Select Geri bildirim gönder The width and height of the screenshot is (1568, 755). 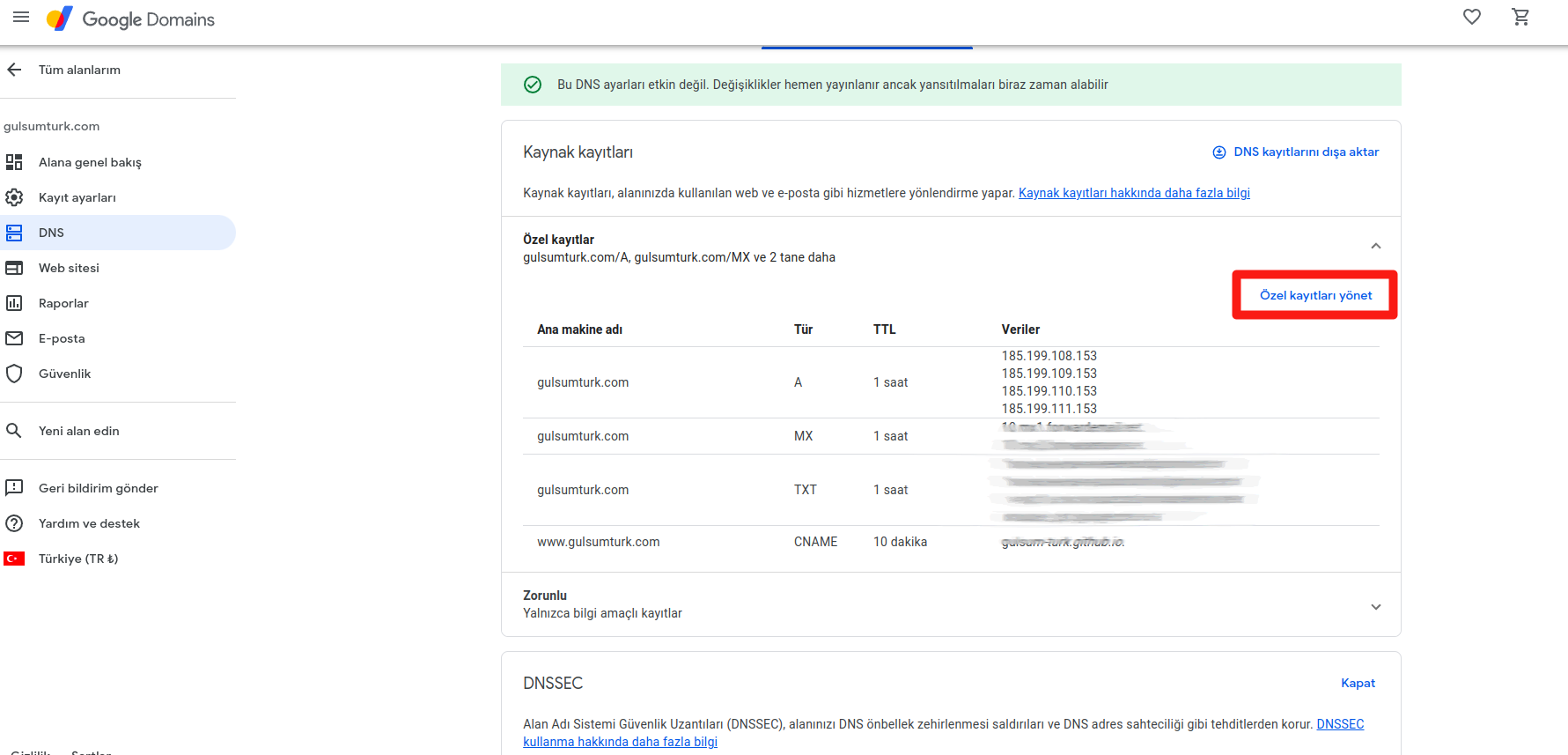[99, 488]
